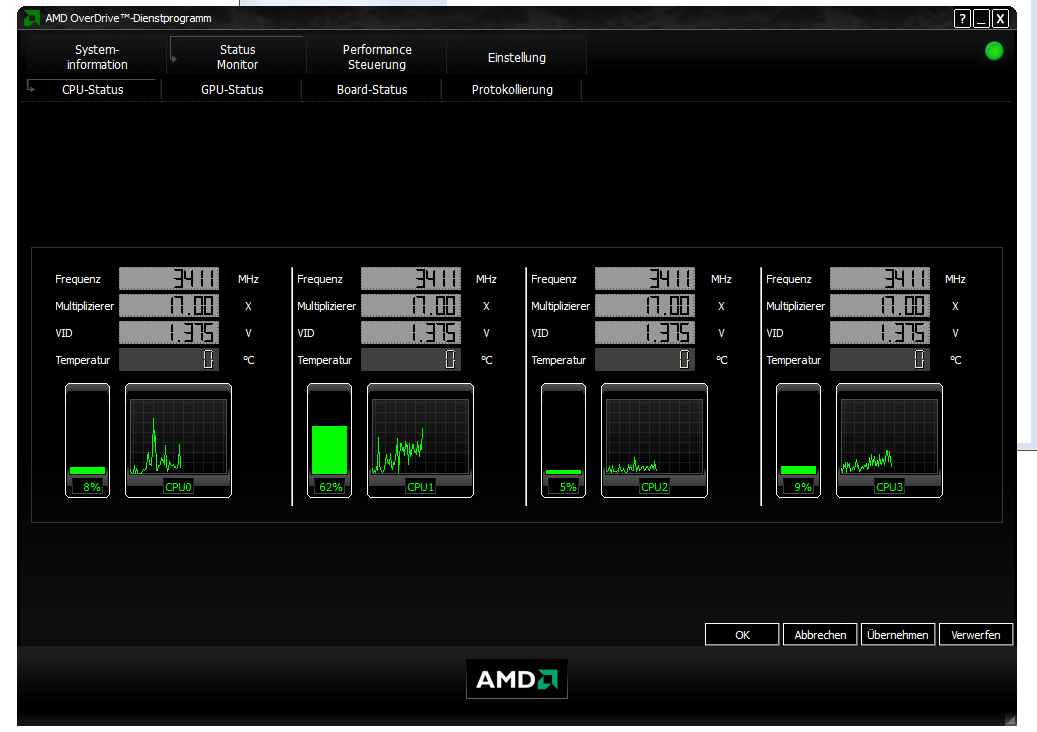The width and height of the screenshot is (1037, 732).
Task: Click the OK button
Action: 742,635
